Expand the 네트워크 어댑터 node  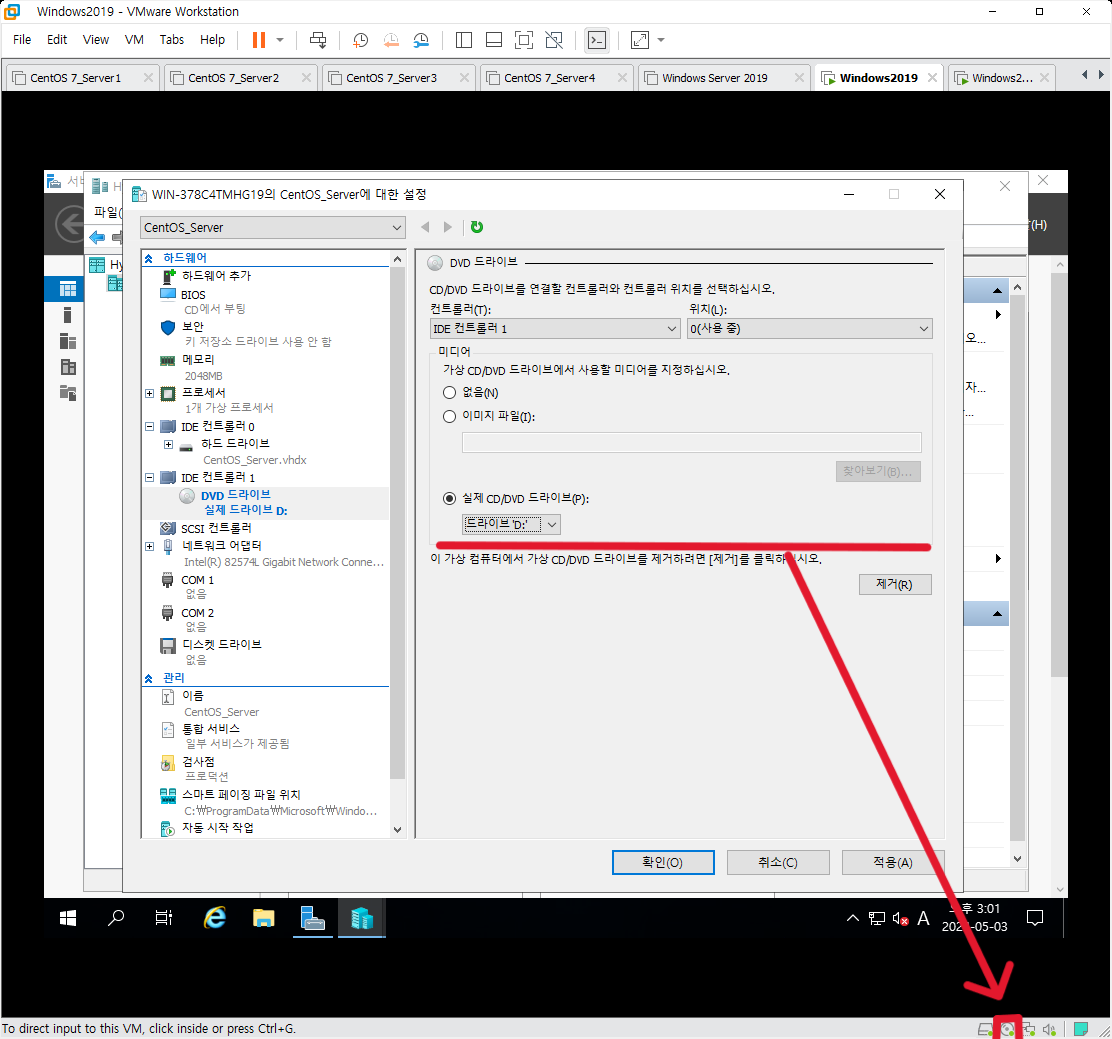(x=150, y=547)
